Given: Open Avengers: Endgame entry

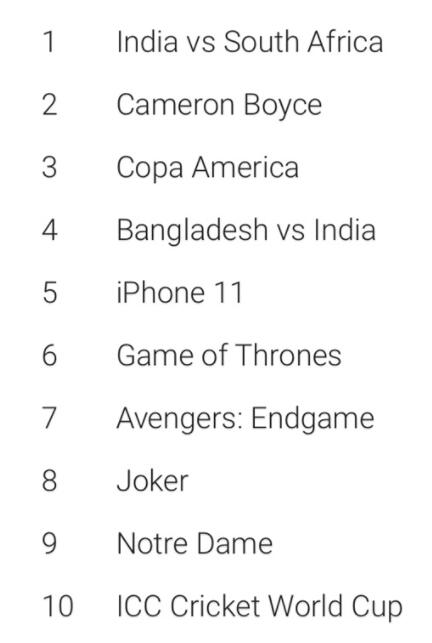Looking at the screenshot, I should click(x=245, y=419).
